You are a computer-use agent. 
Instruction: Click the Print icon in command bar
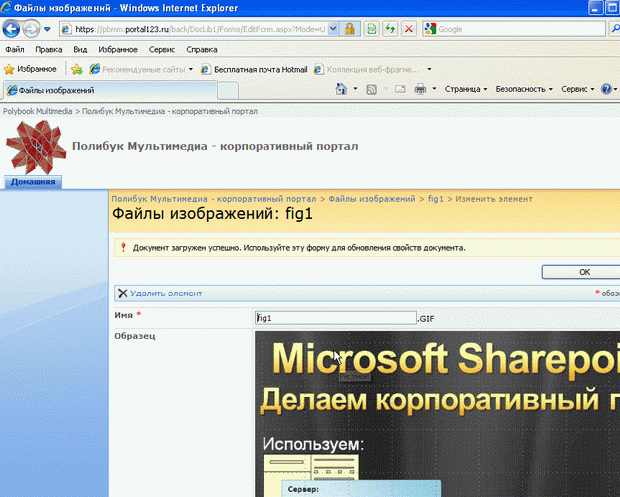point(421,89)
